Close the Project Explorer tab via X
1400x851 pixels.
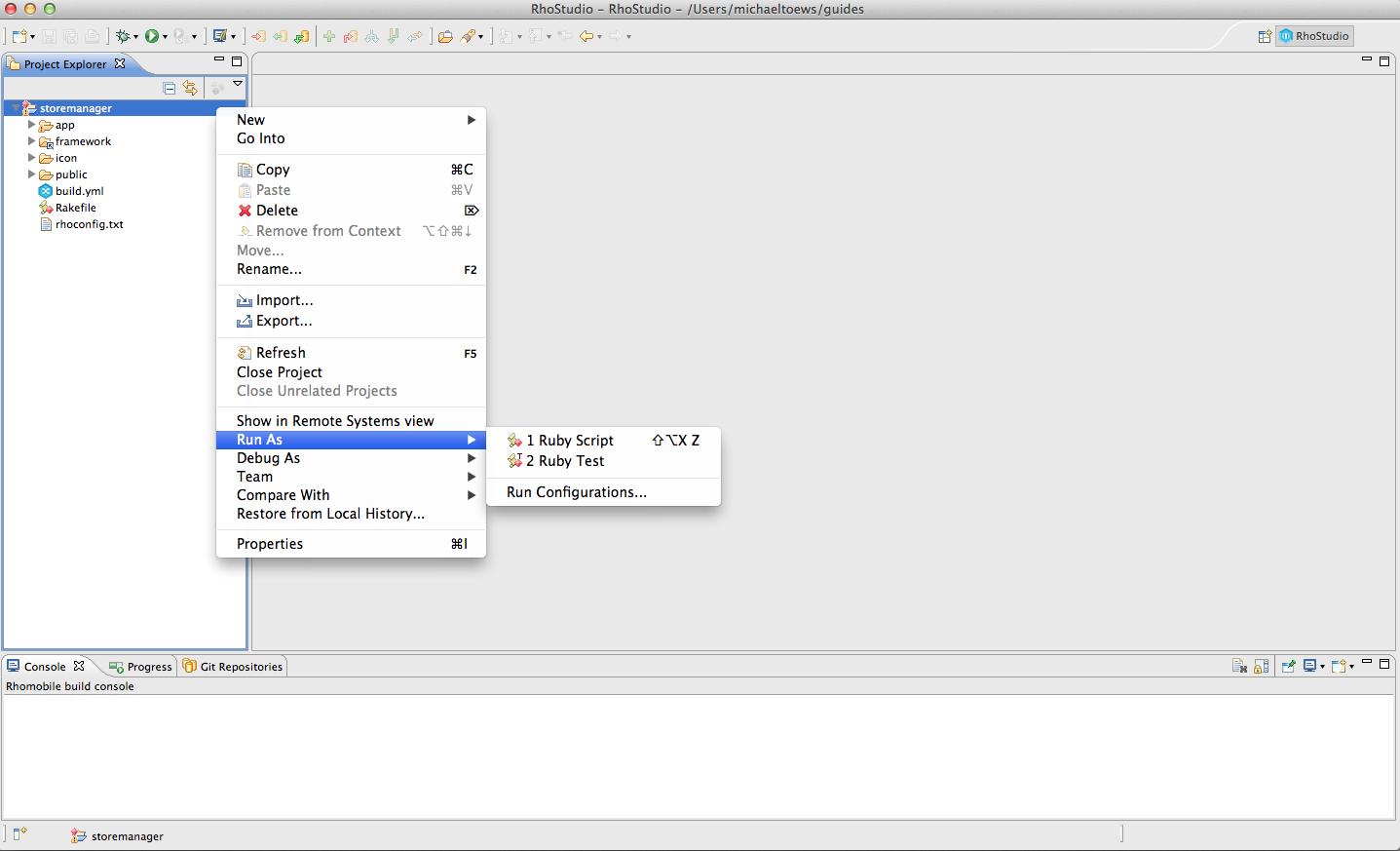[x=120, y=63]
